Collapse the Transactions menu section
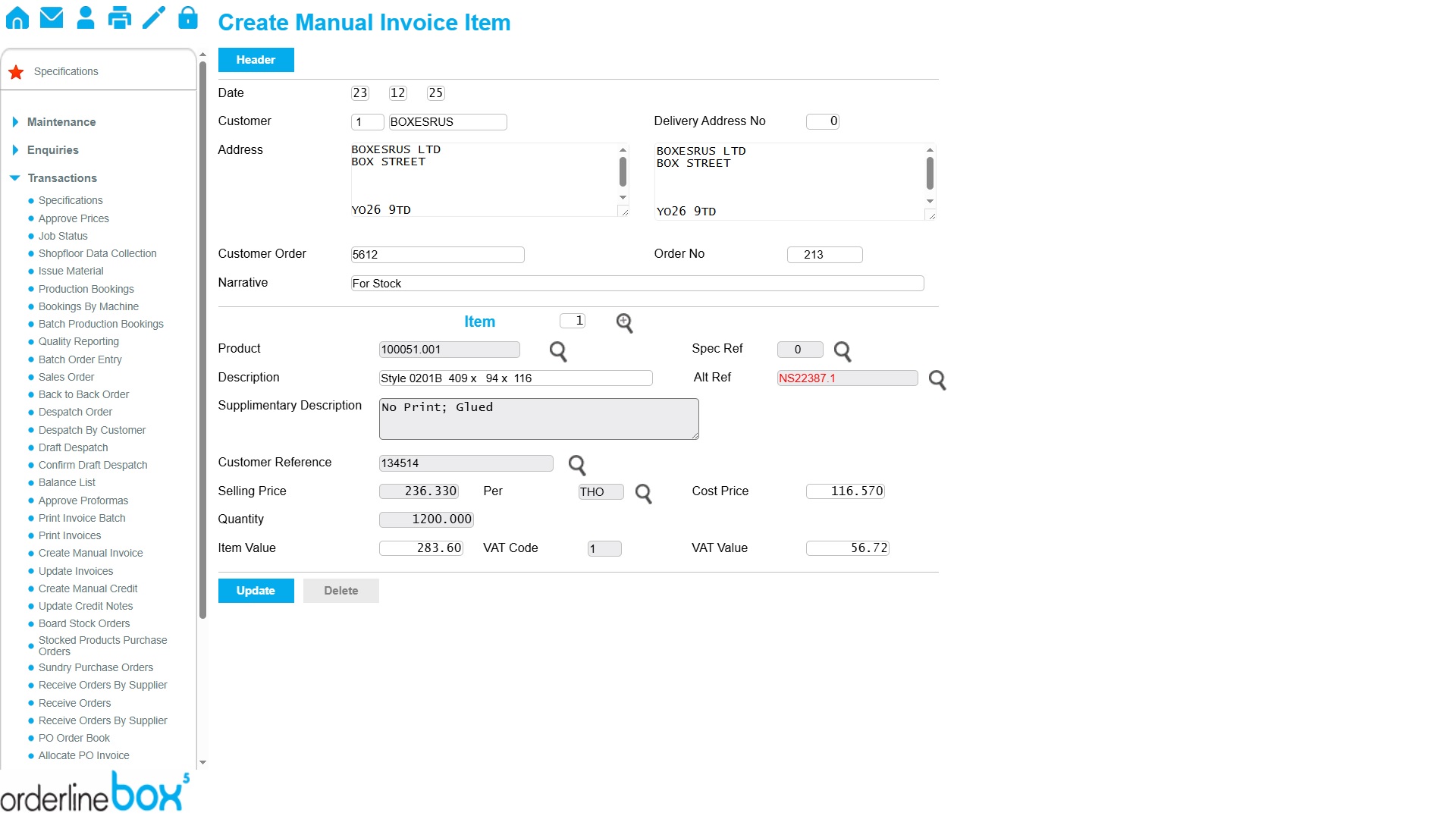Image resolution: width=1456 pixels, height=819 pixels. [x=61, y=178]
